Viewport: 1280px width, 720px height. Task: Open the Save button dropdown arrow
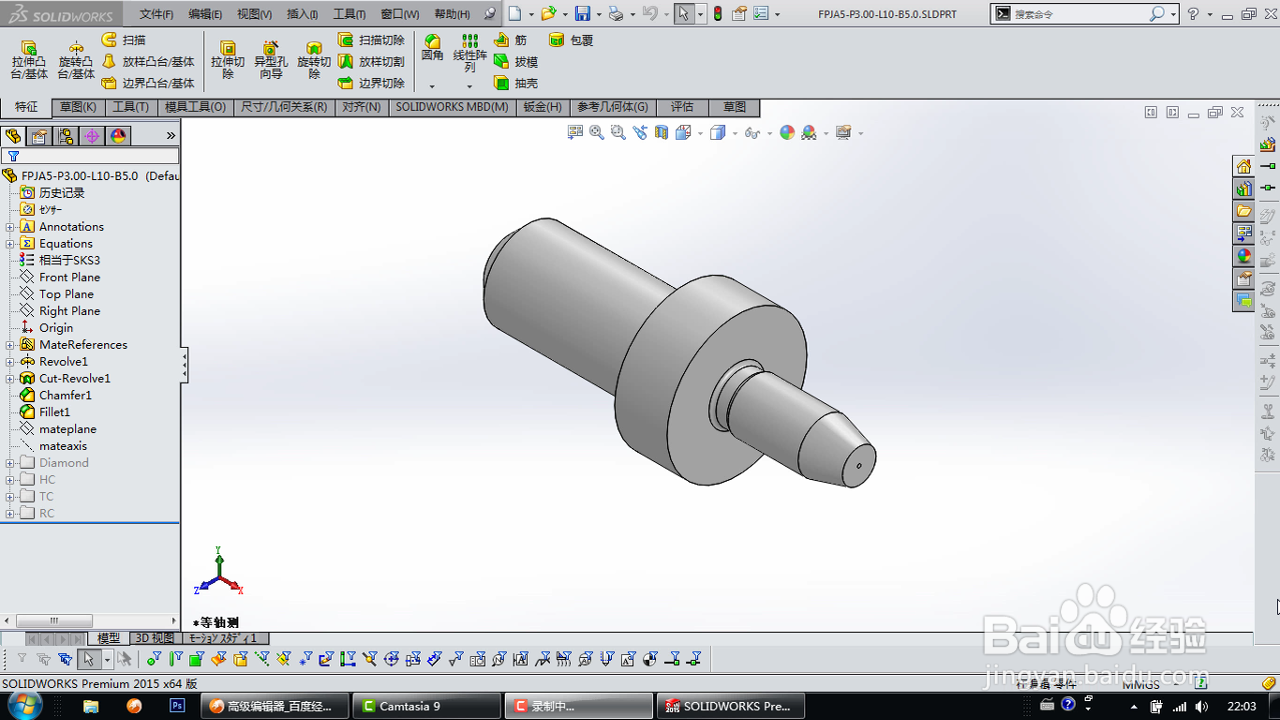[x=598, y=15]
